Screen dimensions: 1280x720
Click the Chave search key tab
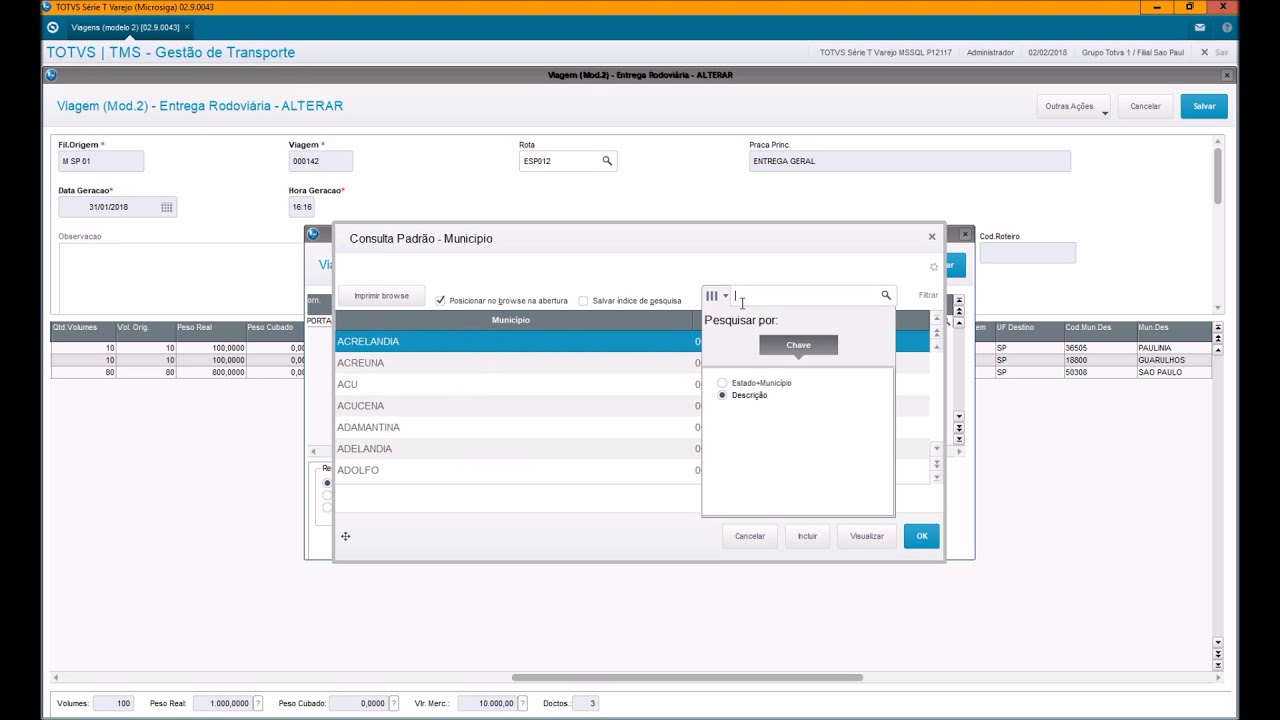[x=798, y=345]
